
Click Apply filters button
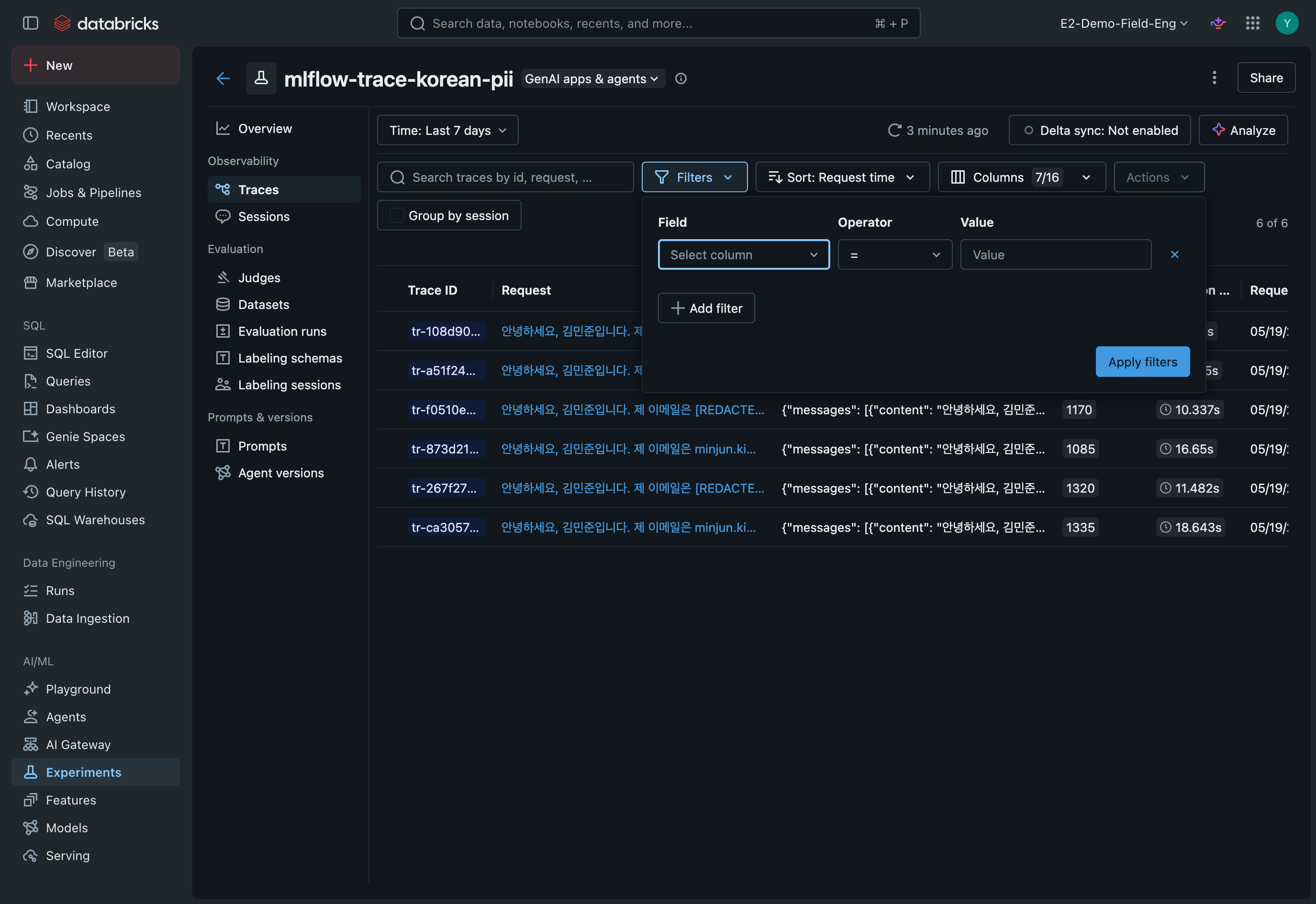[1143, 362]
